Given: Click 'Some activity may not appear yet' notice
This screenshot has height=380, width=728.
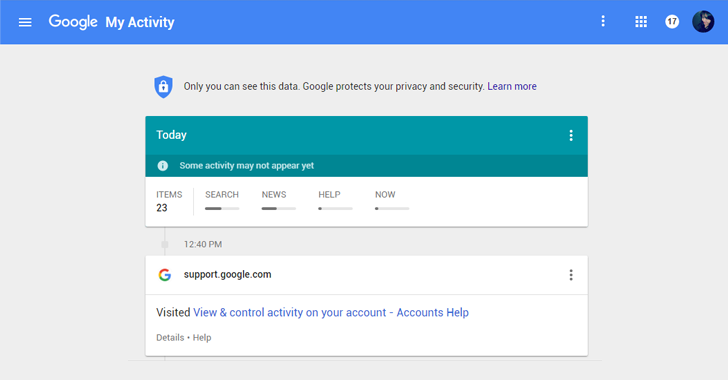Looking at the screenshot, I should pos(247,166).
